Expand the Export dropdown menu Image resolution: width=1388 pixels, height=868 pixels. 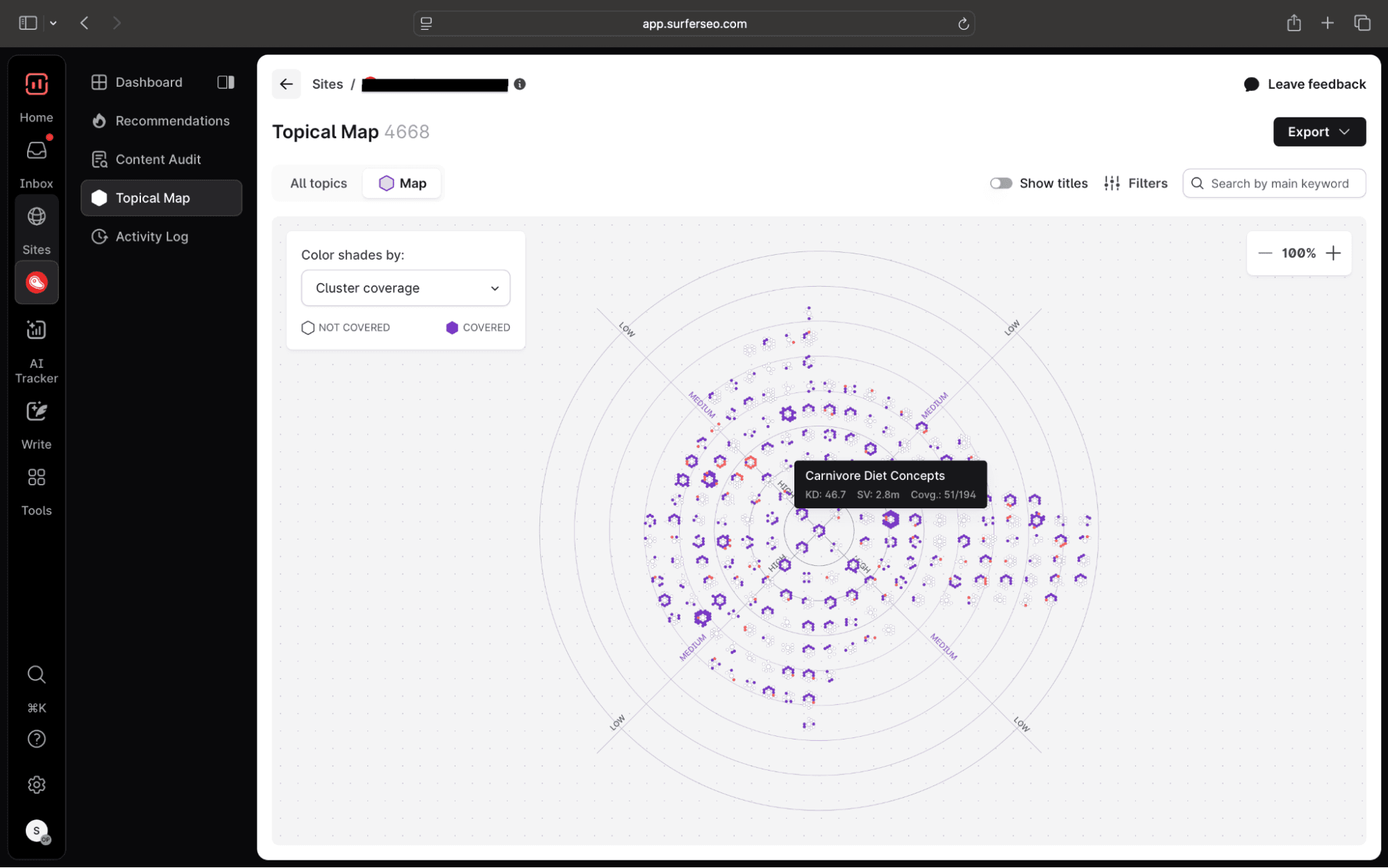coord(1318,131)
